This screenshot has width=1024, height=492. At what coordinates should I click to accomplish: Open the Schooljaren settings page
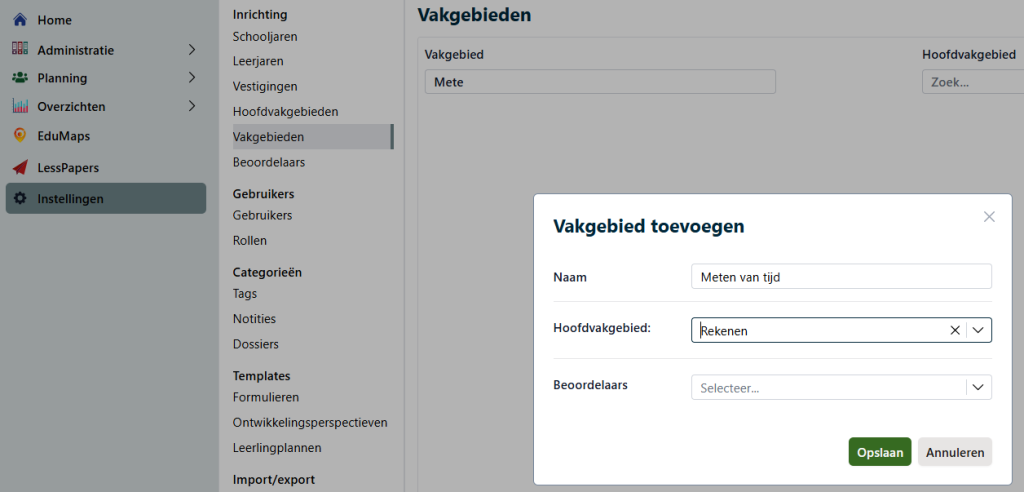265,37
